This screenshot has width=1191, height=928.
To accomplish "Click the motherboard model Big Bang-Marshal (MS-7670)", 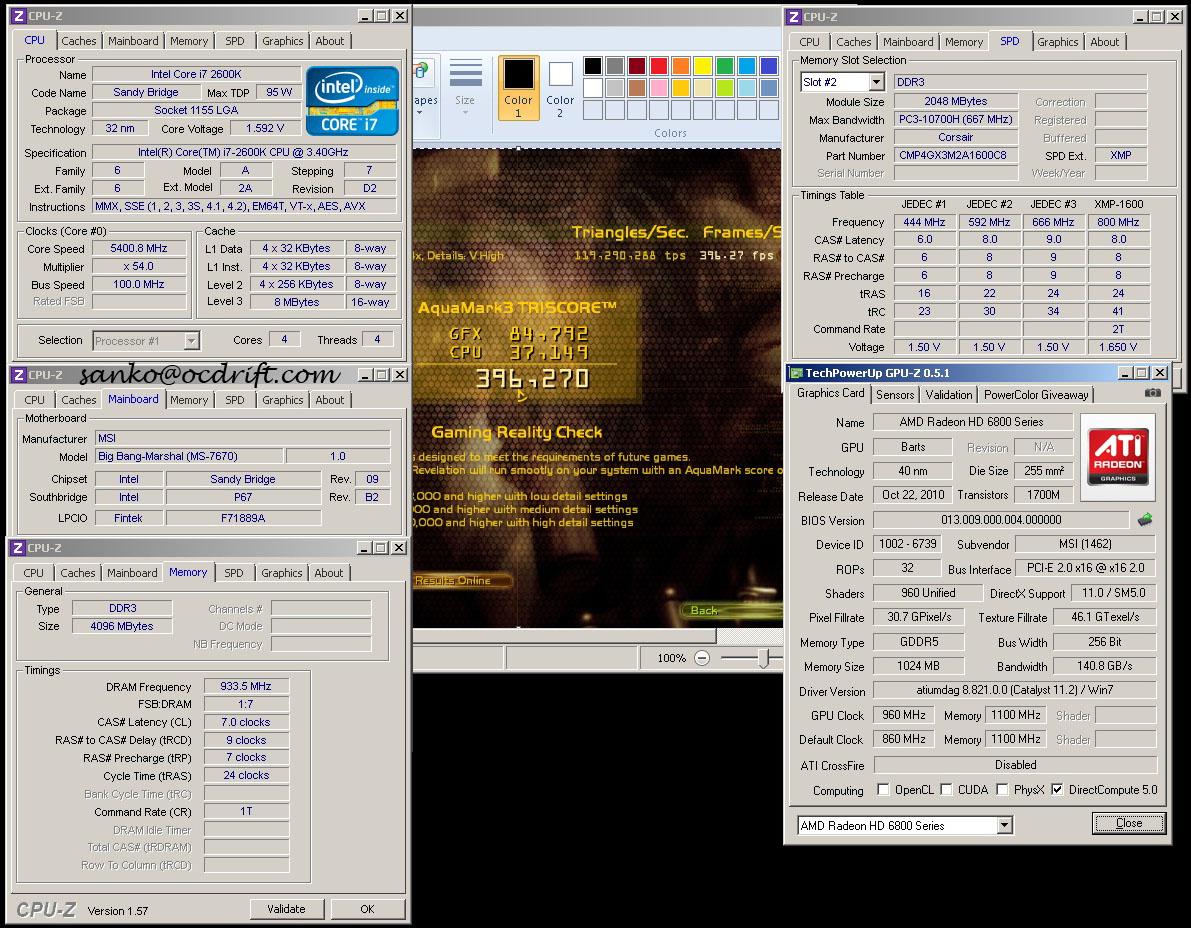I will pos(189,456).
